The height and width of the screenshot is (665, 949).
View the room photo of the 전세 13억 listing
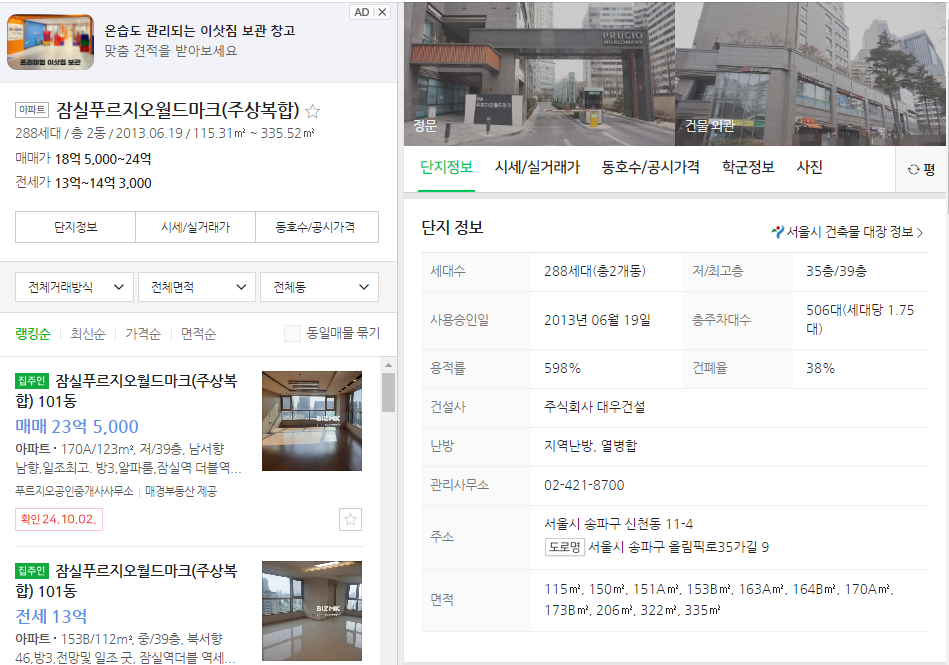coord(312,611)
